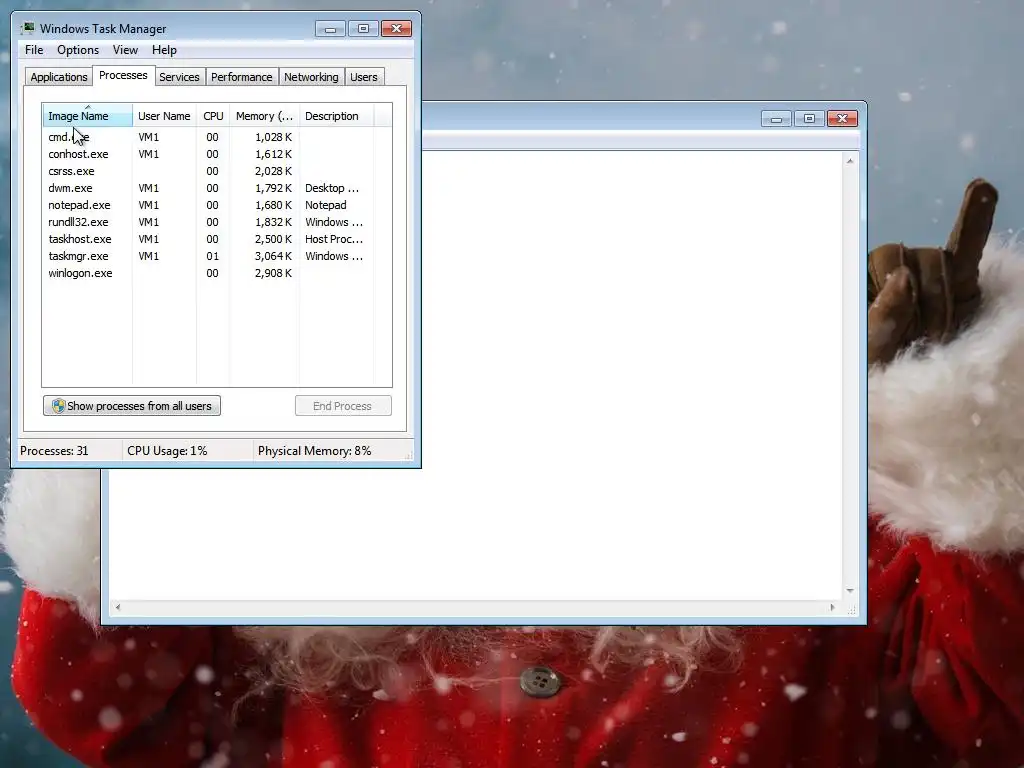Open the File menu in Task Manager
Screen dimensions: 1024x768
(34, 50)
